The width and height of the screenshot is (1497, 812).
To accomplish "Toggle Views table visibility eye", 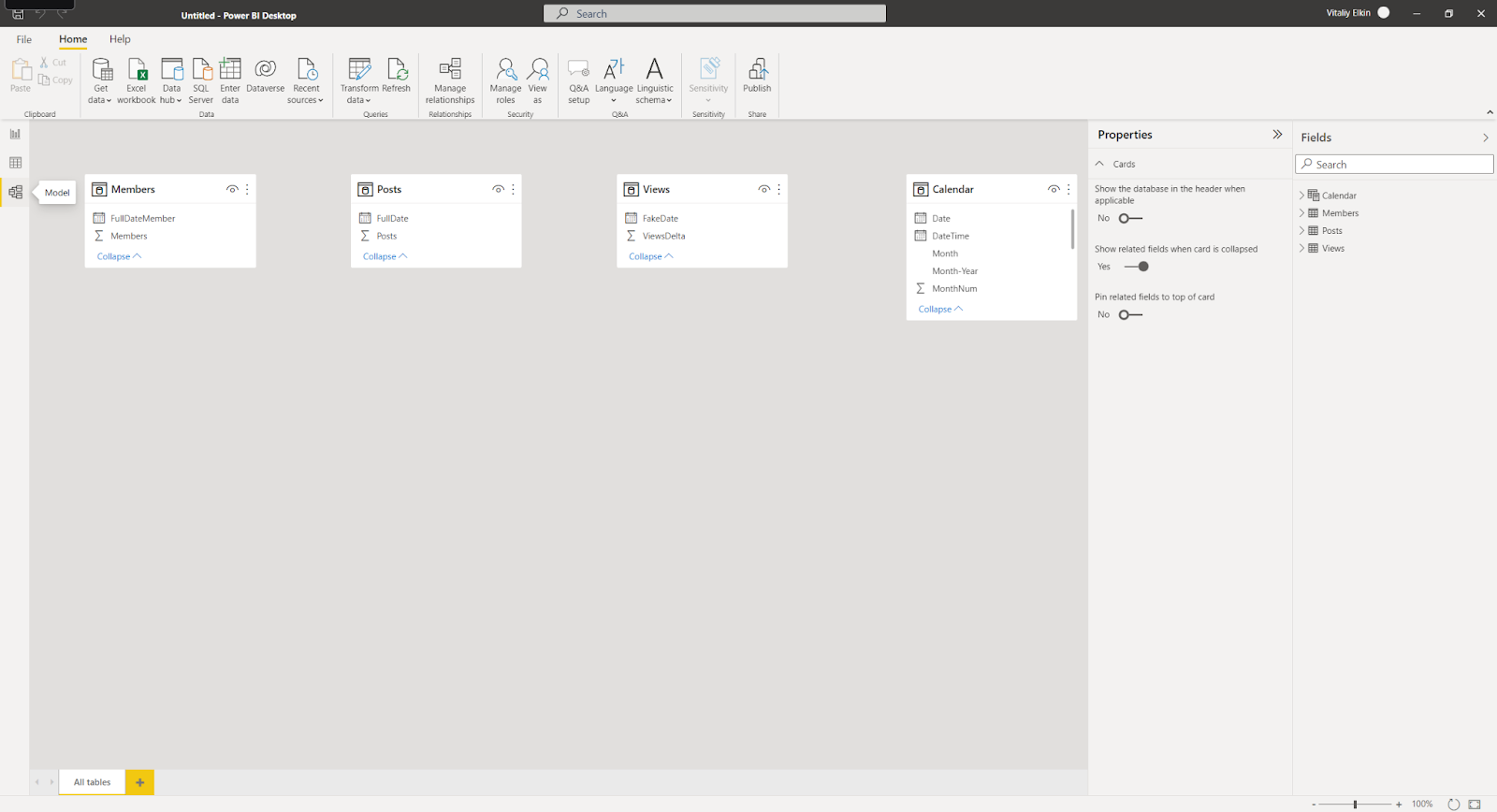I will pyautogui.click(x=763, y=189).
